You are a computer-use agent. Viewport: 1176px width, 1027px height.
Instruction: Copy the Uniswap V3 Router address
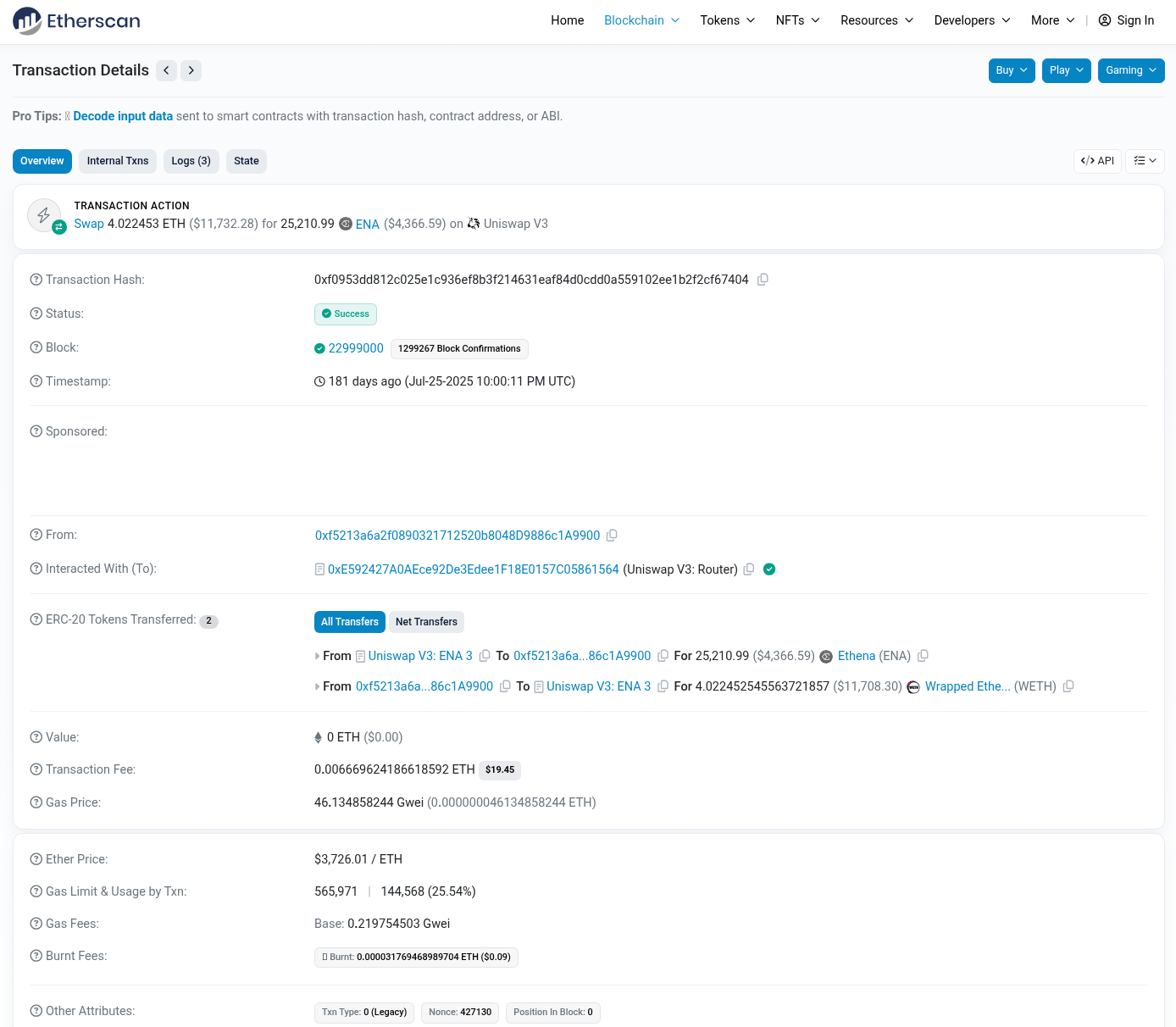click(x=749, y=569)
